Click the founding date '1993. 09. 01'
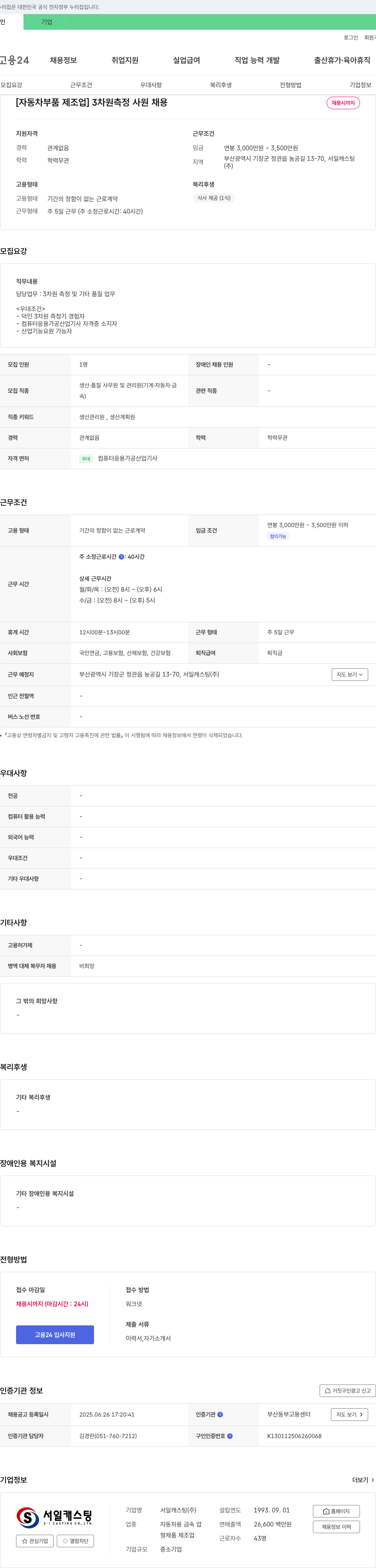The image size is (376, 1568). pos(272,1510)
